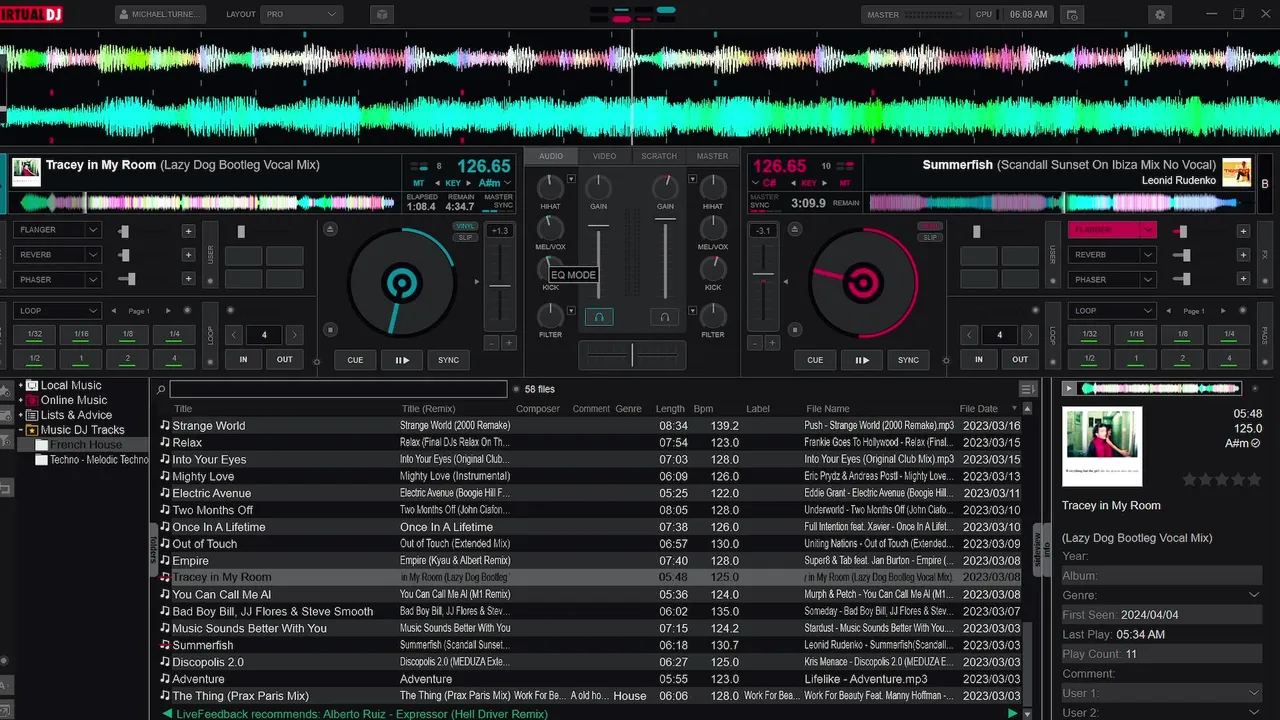
Task: Toggle left deck headphone cue (PFL)
Action: click(599, 317)
